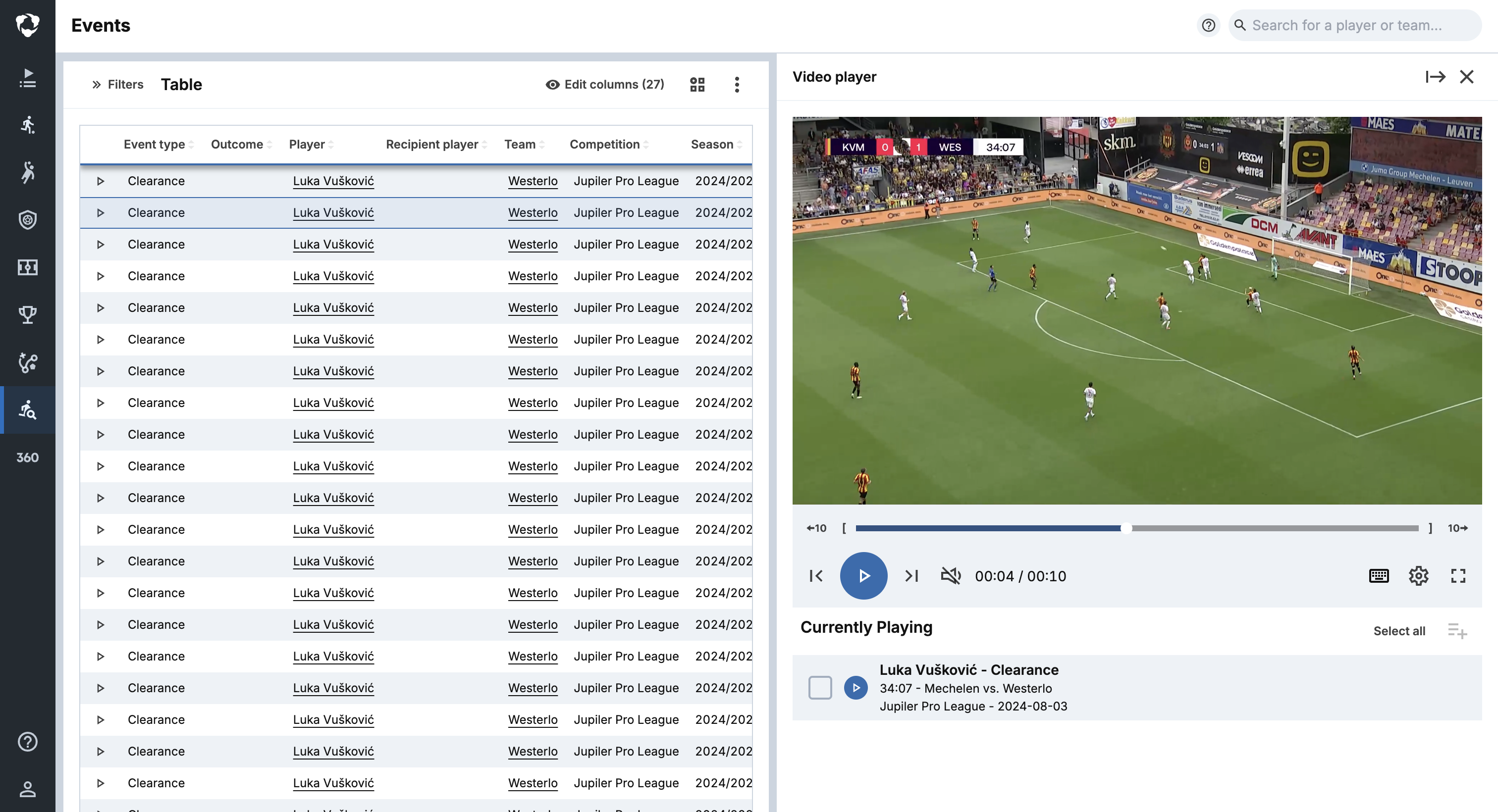The image size is (1498, 812).
Task: Sort by Competition column header
Action: tap(604, 144)
